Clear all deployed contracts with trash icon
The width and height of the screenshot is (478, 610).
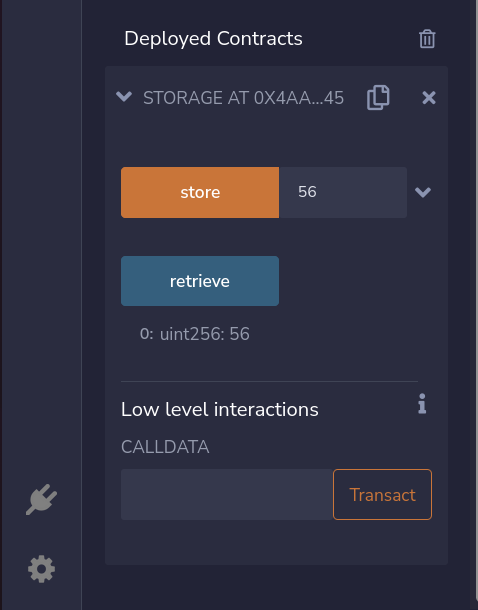tap(427, 39)
